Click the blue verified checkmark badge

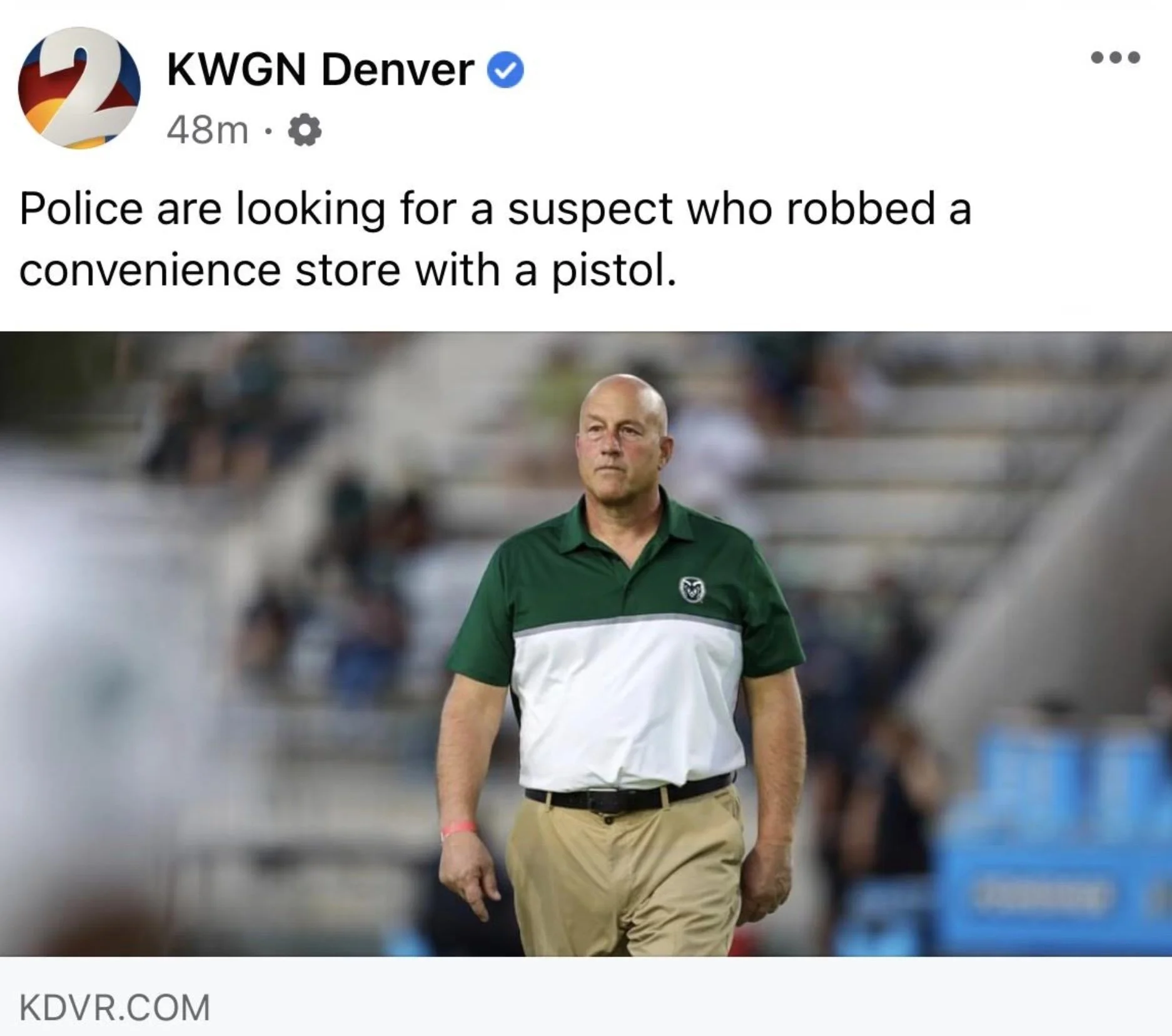point(505,70)
